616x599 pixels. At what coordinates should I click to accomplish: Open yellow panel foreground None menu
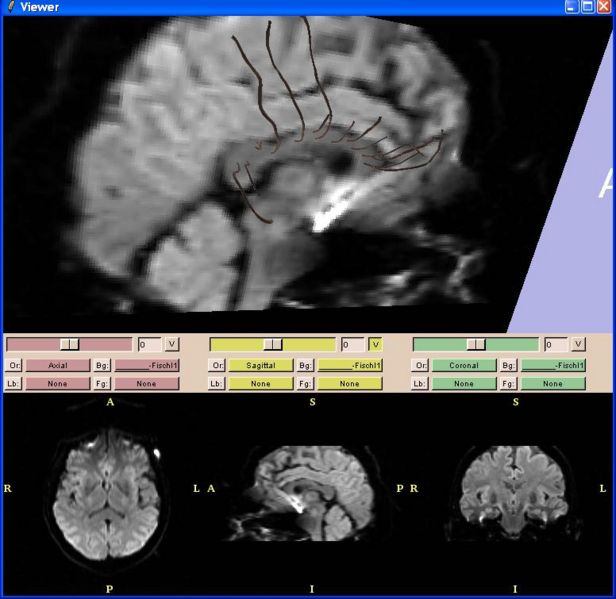(x=350, y=384)
